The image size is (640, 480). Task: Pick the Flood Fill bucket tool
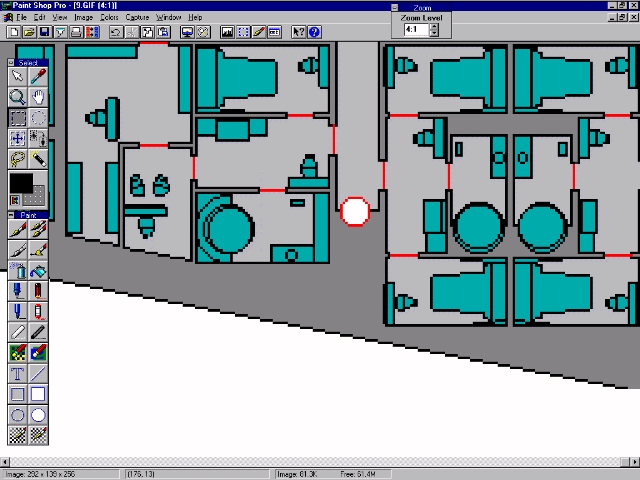pos(38,271)
